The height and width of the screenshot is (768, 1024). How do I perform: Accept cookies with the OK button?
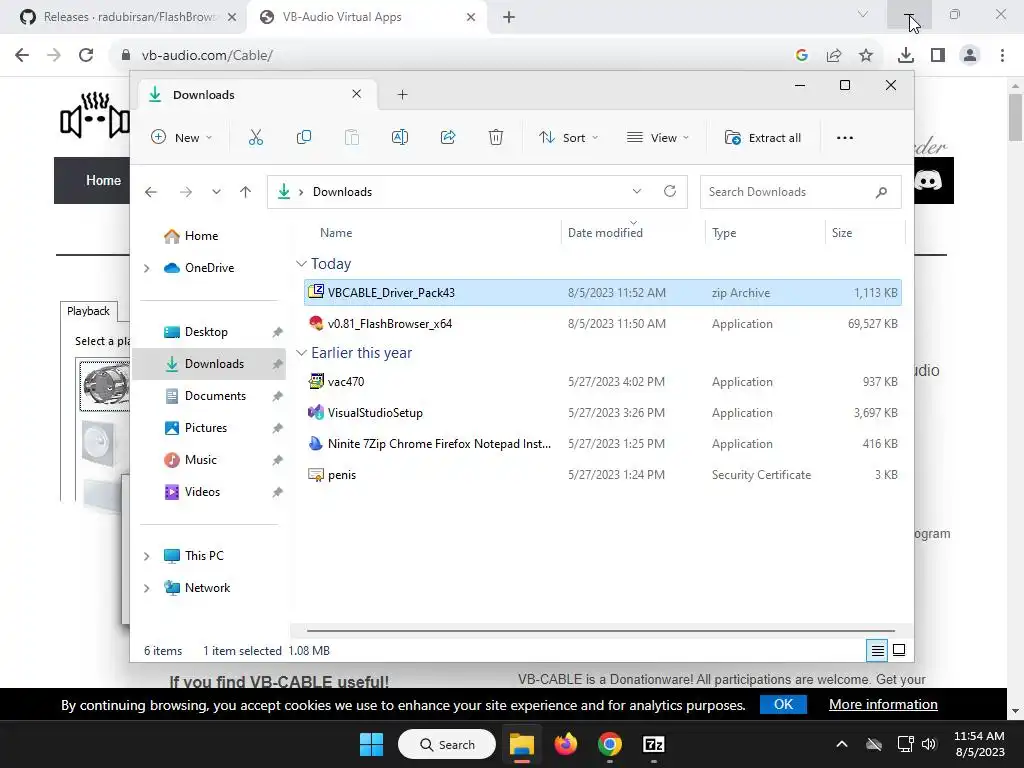pos(783,705)
